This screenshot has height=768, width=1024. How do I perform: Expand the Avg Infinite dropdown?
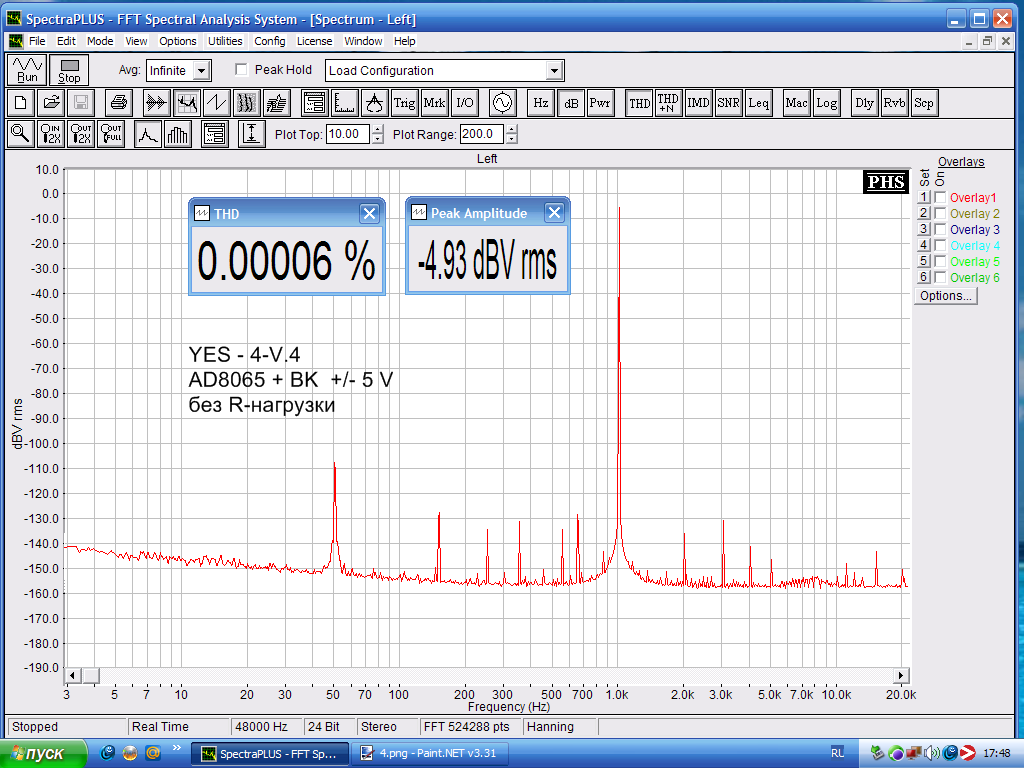click(202, 71)
